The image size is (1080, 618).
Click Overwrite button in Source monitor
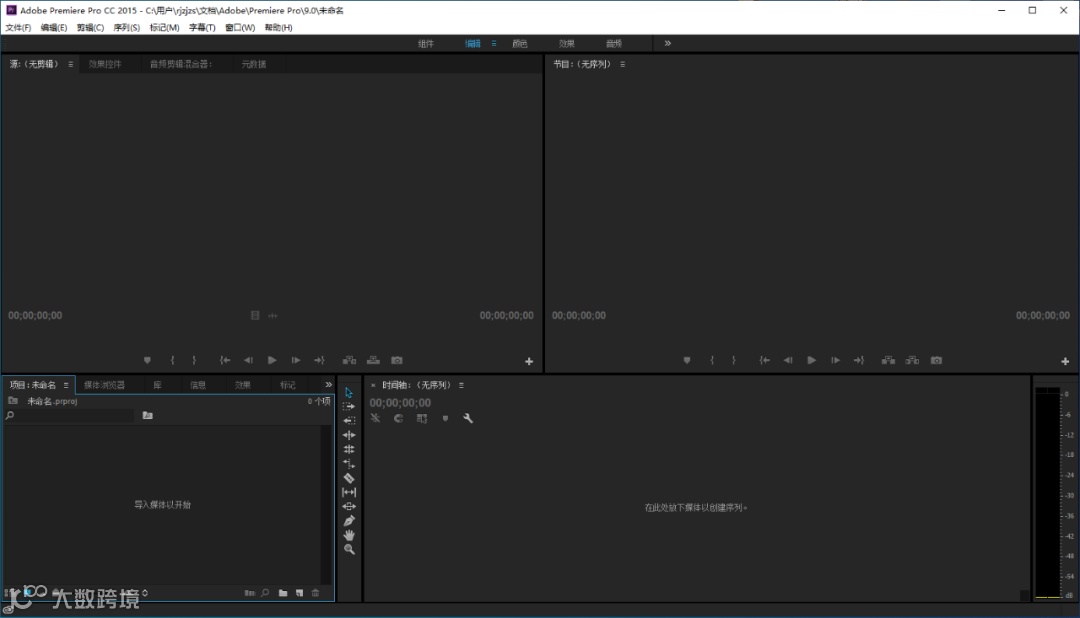click(373, 360)
